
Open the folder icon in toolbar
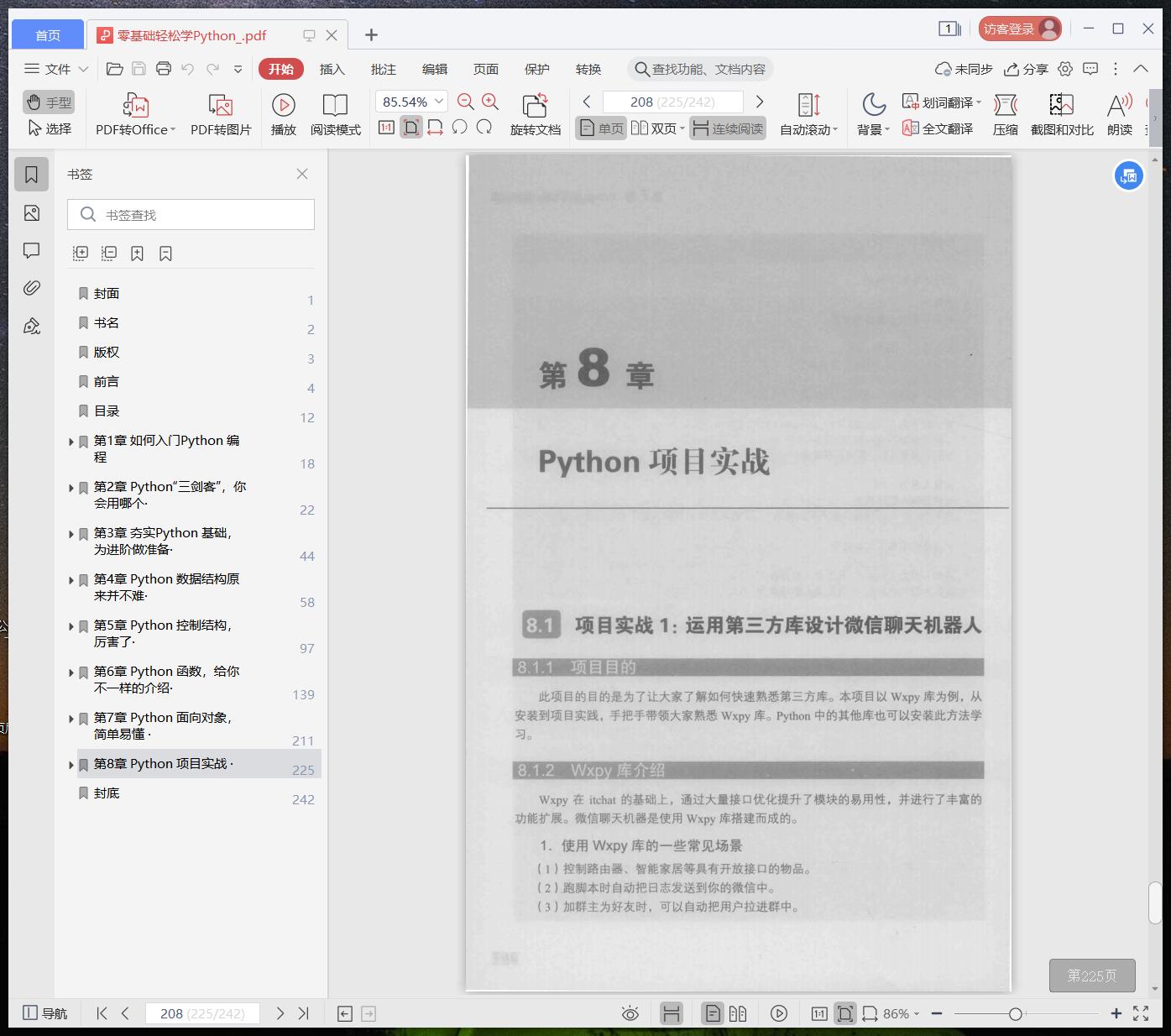[x=115, y=69]
